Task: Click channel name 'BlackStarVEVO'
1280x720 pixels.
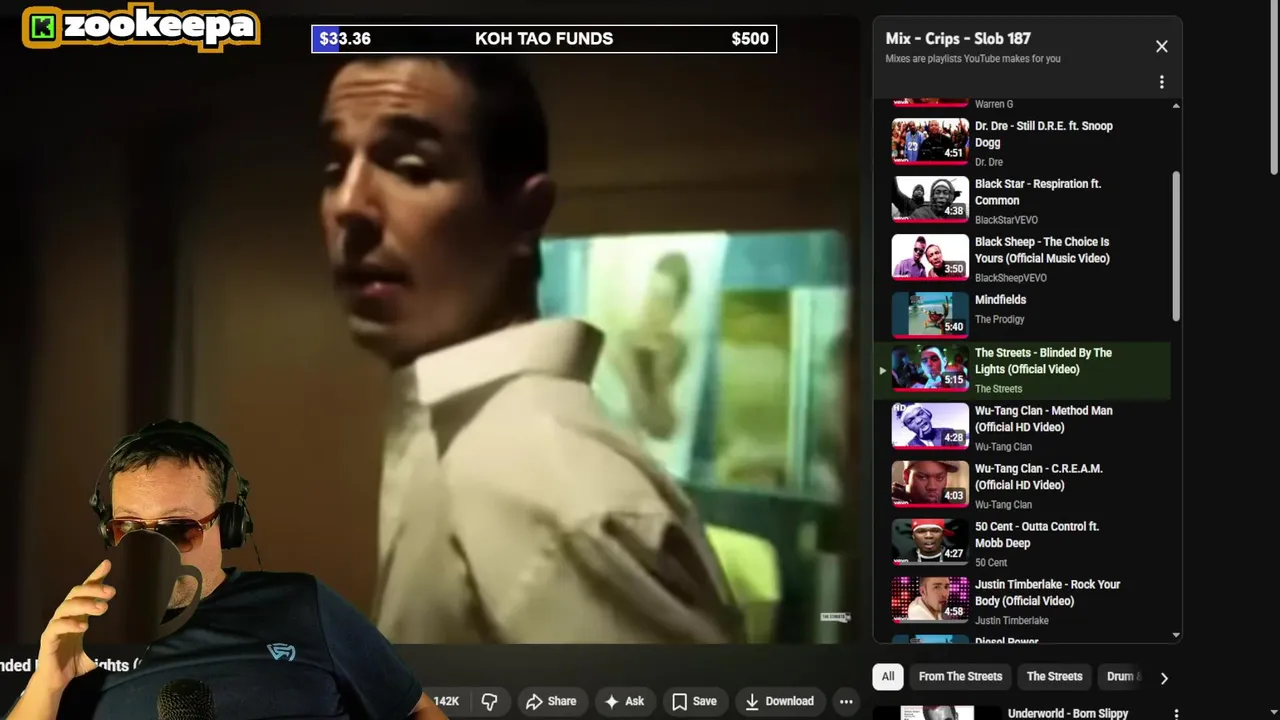Action: click(x=1006, y=220)
